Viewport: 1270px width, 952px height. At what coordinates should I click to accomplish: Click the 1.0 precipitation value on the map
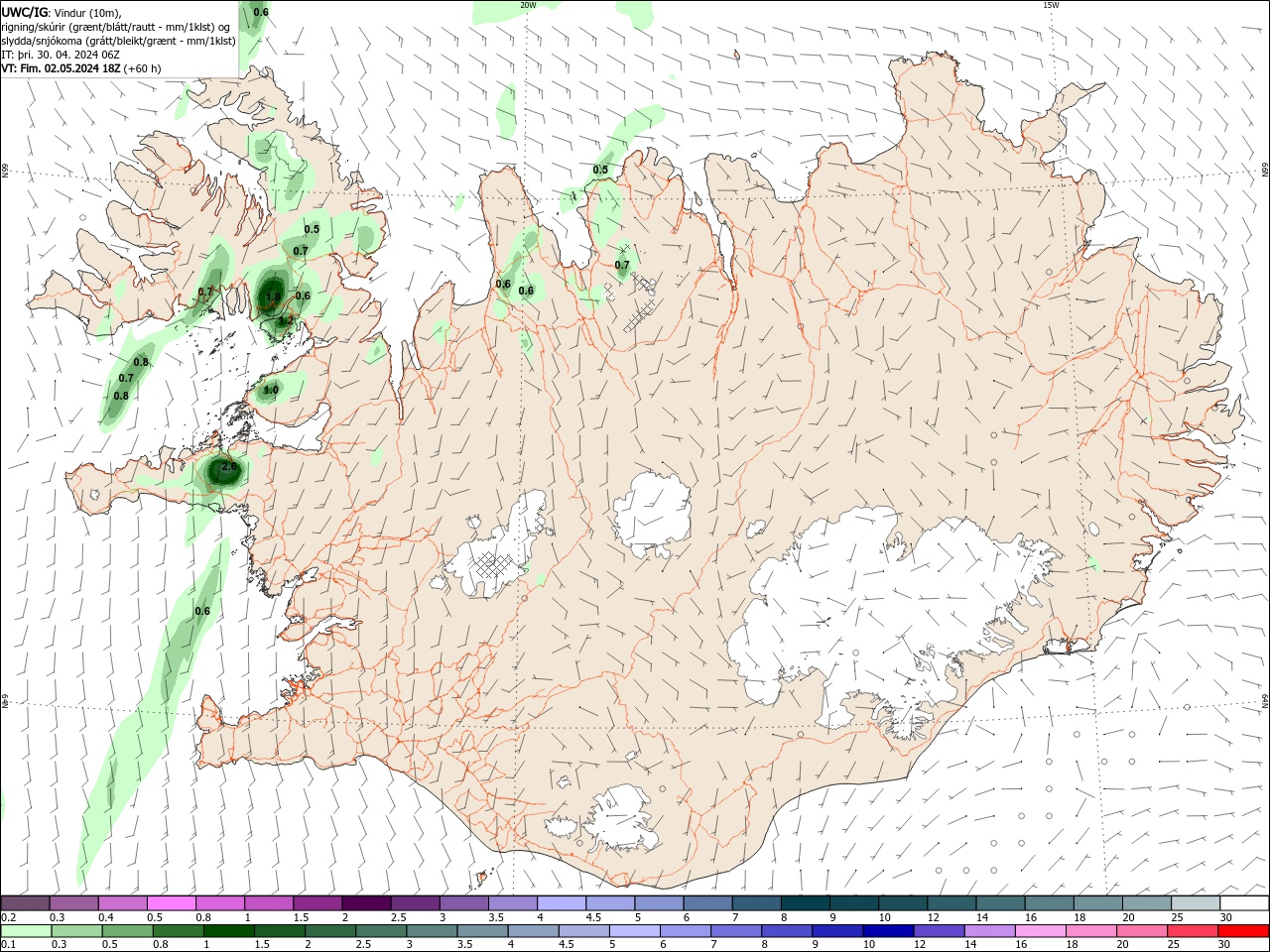tap(271, 390)
